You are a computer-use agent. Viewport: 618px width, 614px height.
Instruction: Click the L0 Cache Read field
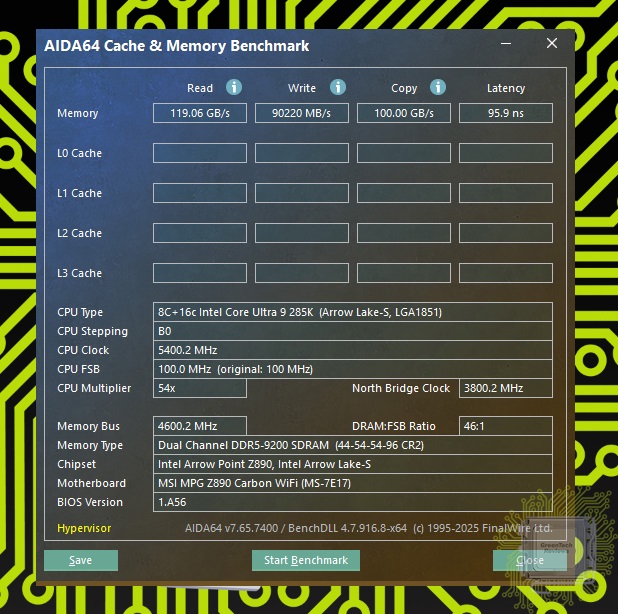click(200, 153)
